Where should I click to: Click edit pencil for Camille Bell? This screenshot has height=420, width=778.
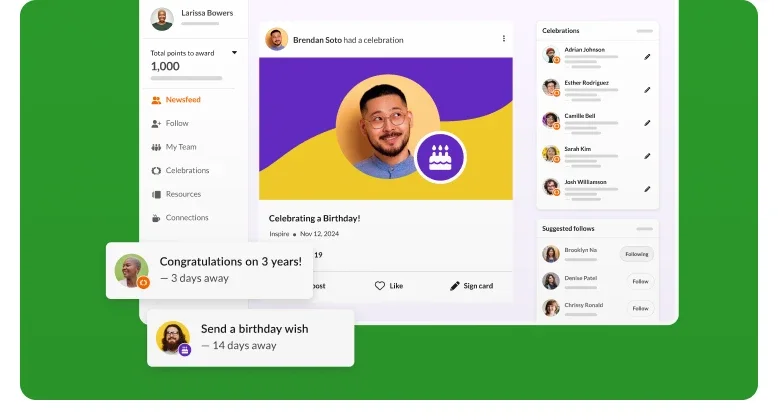[x=647, y=122]
